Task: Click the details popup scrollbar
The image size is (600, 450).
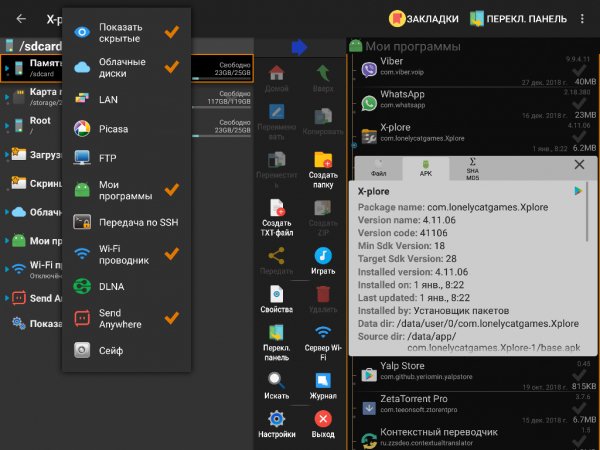Action: 587,212
